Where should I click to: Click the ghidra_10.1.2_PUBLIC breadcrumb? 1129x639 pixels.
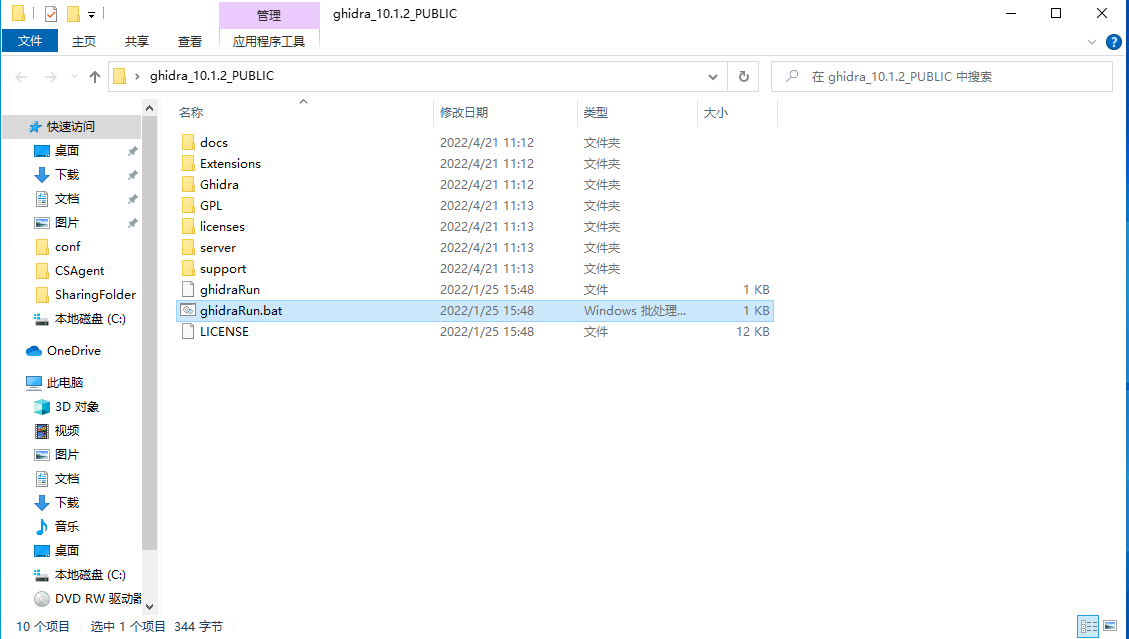[212, 76]
